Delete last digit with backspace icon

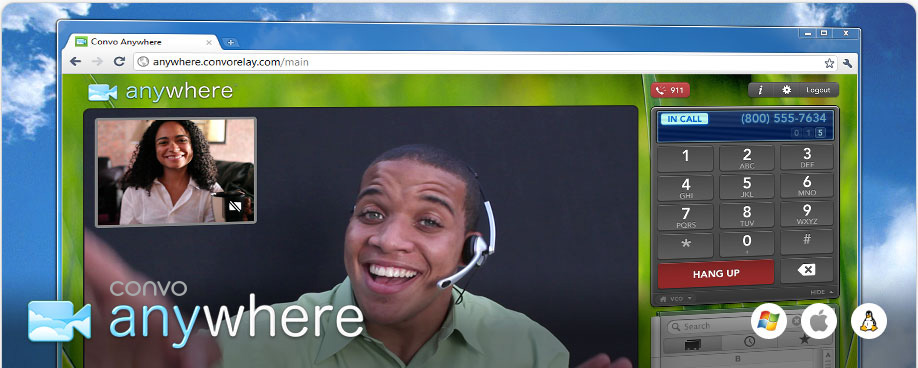click(807, 270)
